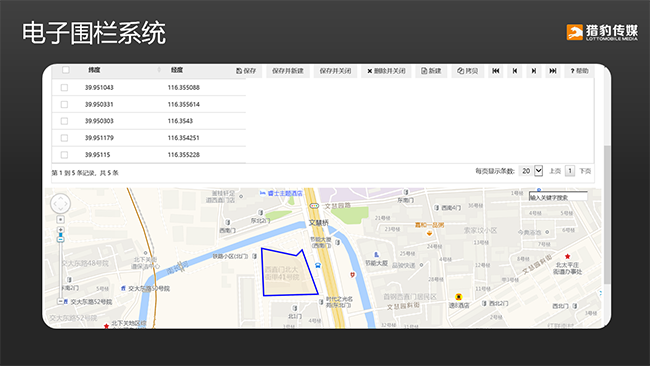Sort by the 纬度 column sort arrow
Screen dimensions: 650x366
159,70
